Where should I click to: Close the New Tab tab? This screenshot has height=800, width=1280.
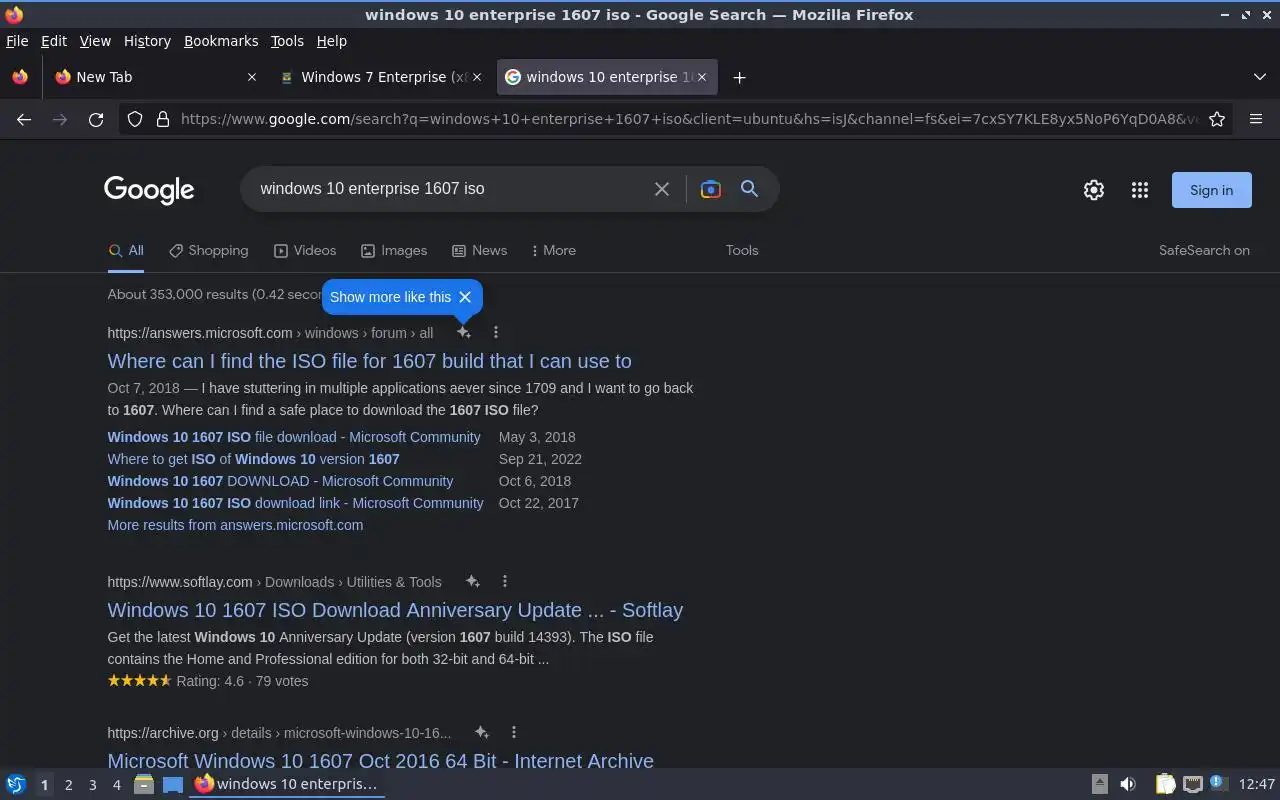click(x=251, y=77)
